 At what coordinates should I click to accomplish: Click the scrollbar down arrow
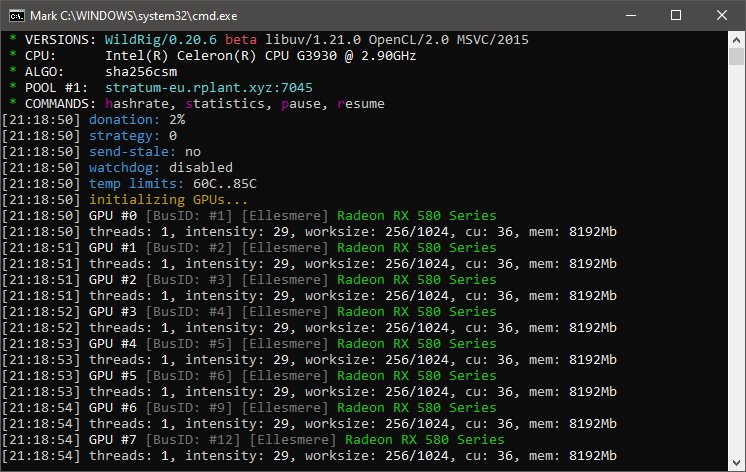[736, 462]
